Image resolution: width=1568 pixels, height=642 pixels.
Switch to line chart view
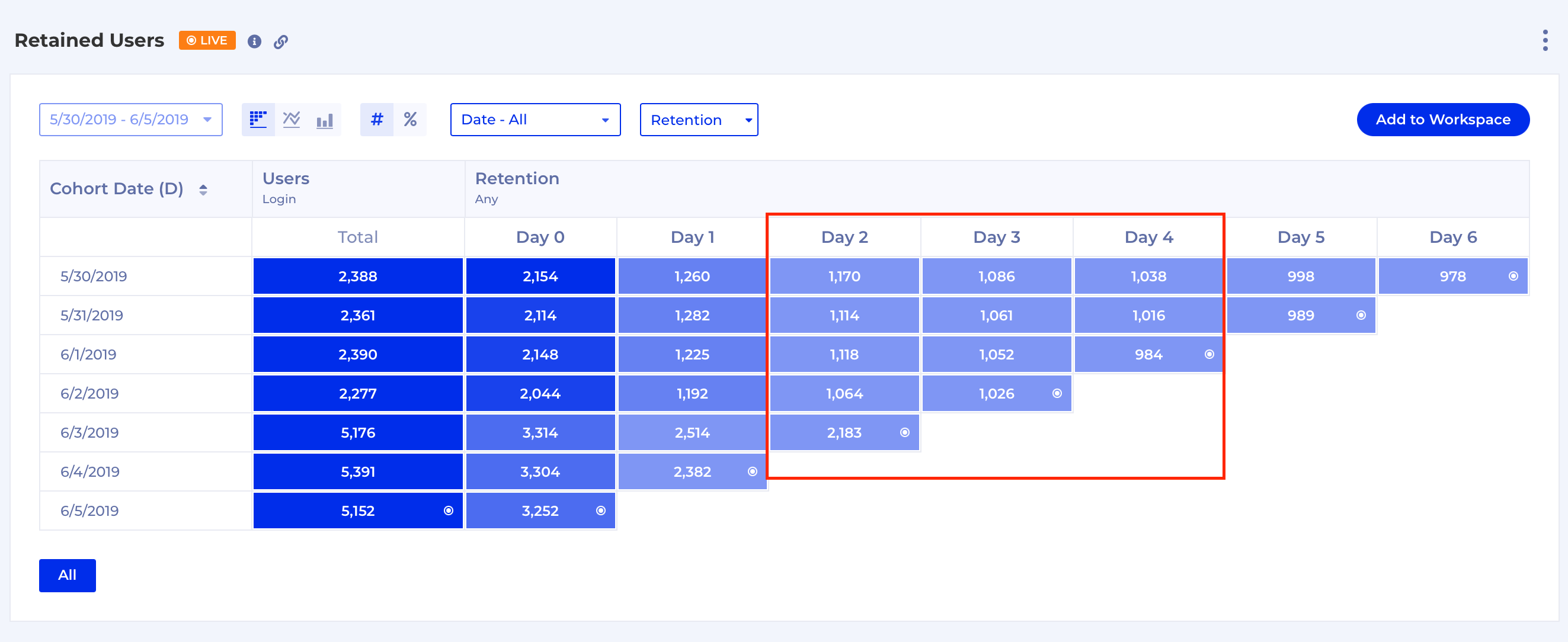click(292, 119)
